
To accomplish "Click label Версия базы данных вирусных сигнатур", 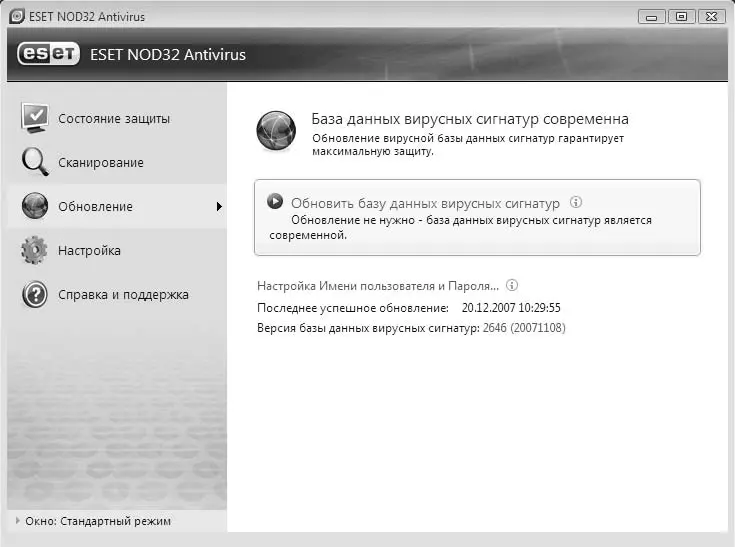I will (368, 328).
